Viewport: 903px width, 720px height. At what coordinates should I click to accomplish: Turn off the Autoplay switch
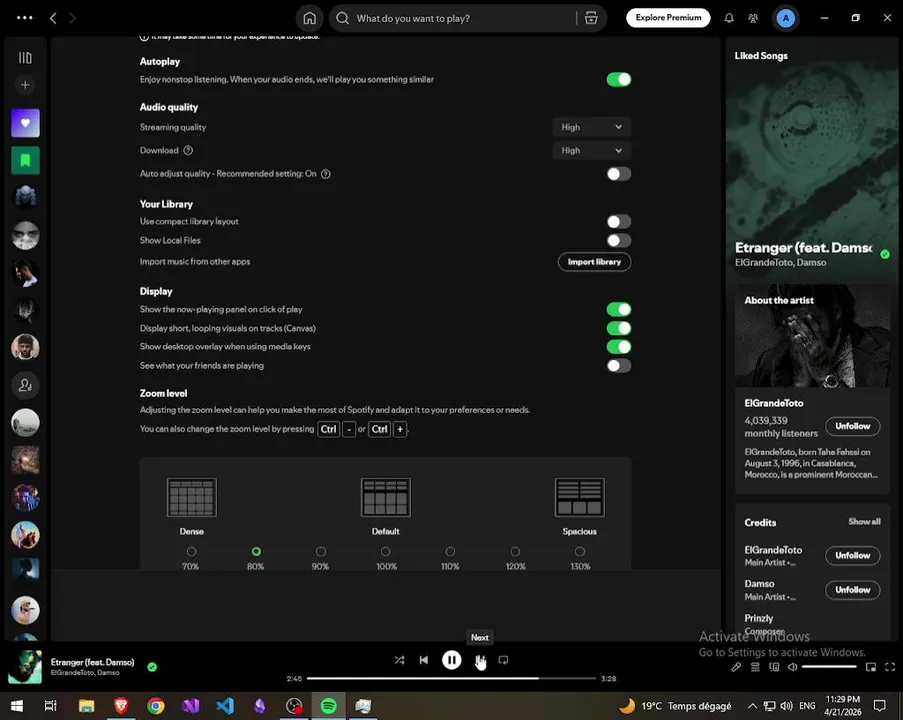point(619,79)
